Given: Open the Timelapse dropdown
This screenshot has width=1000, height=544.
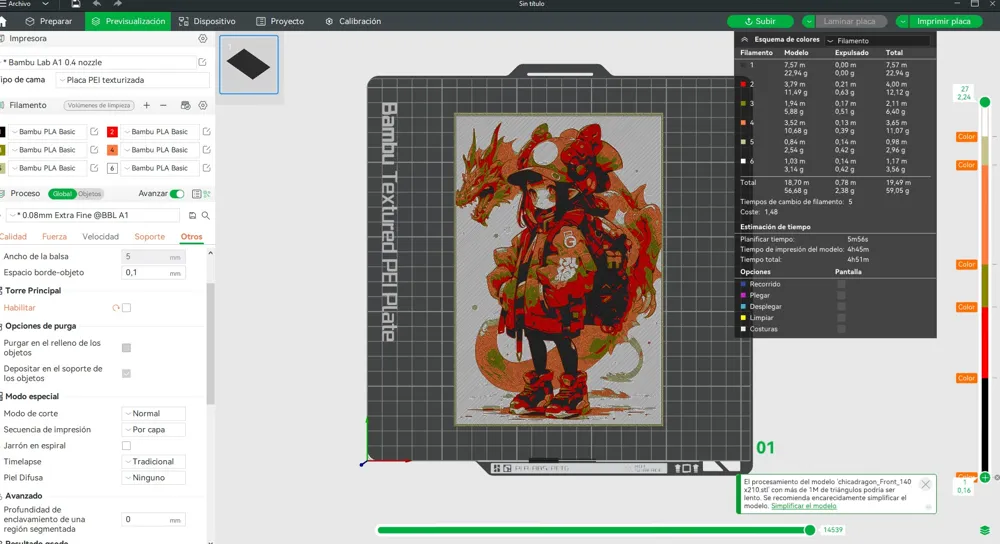Looking at the screenshot, I should coord(154,461).
